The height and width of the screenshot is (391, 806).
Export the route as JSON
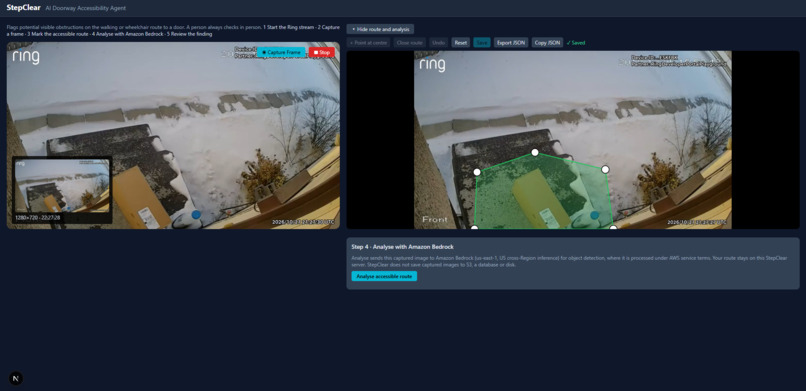pos(511,43)
